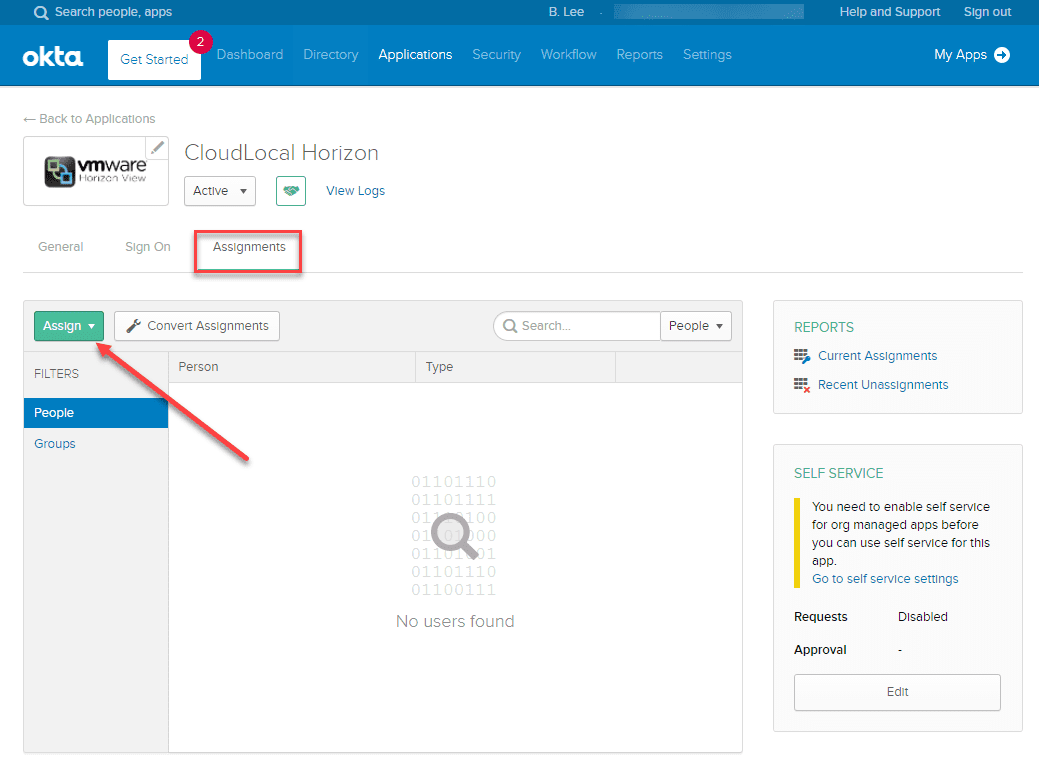Open the Get Started tab
The image size is (1039, 768).
154,60
